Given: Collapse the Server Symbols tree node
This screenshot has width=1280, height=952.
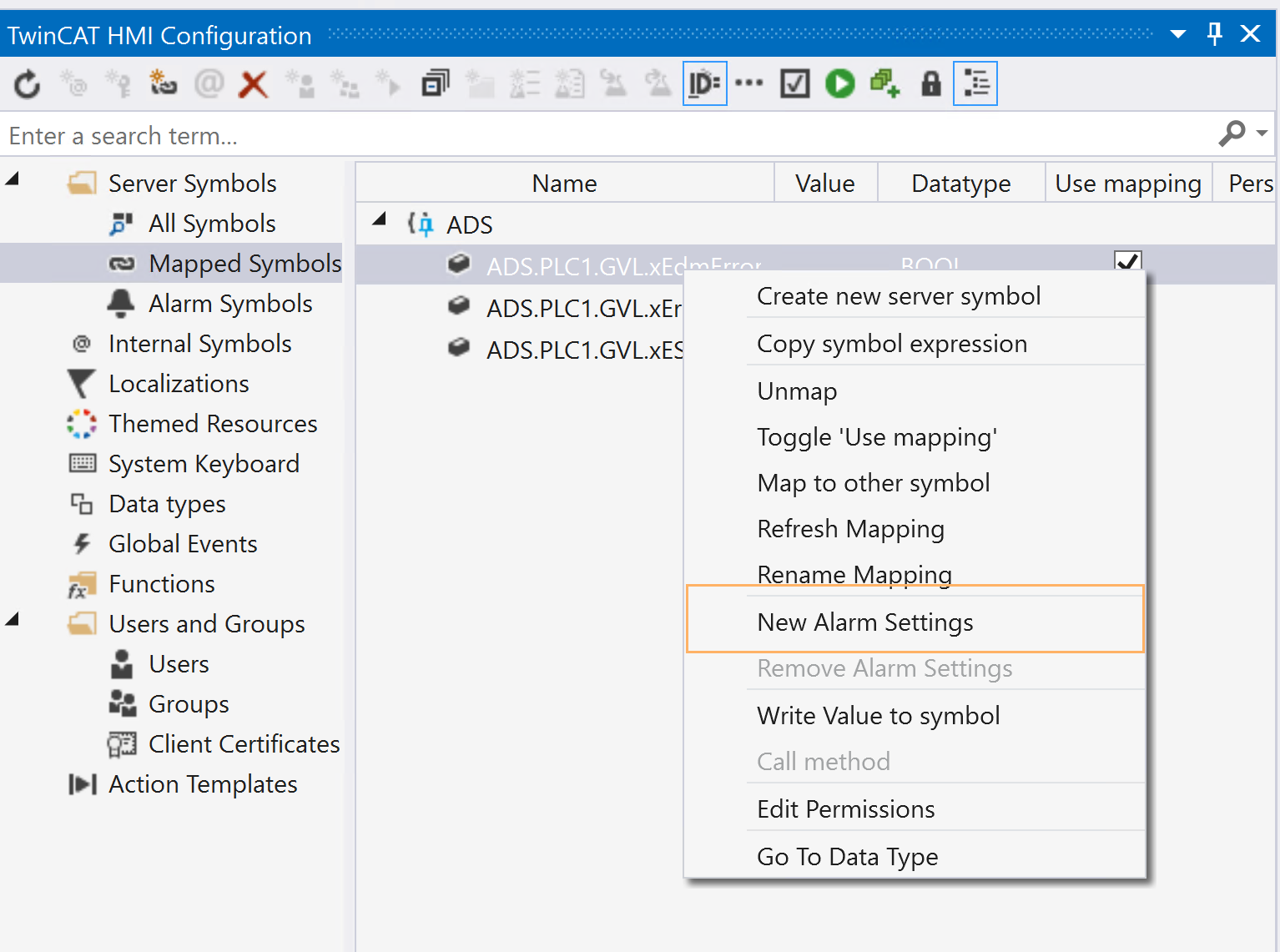Looking at the screenshot, I should (13, 179).
